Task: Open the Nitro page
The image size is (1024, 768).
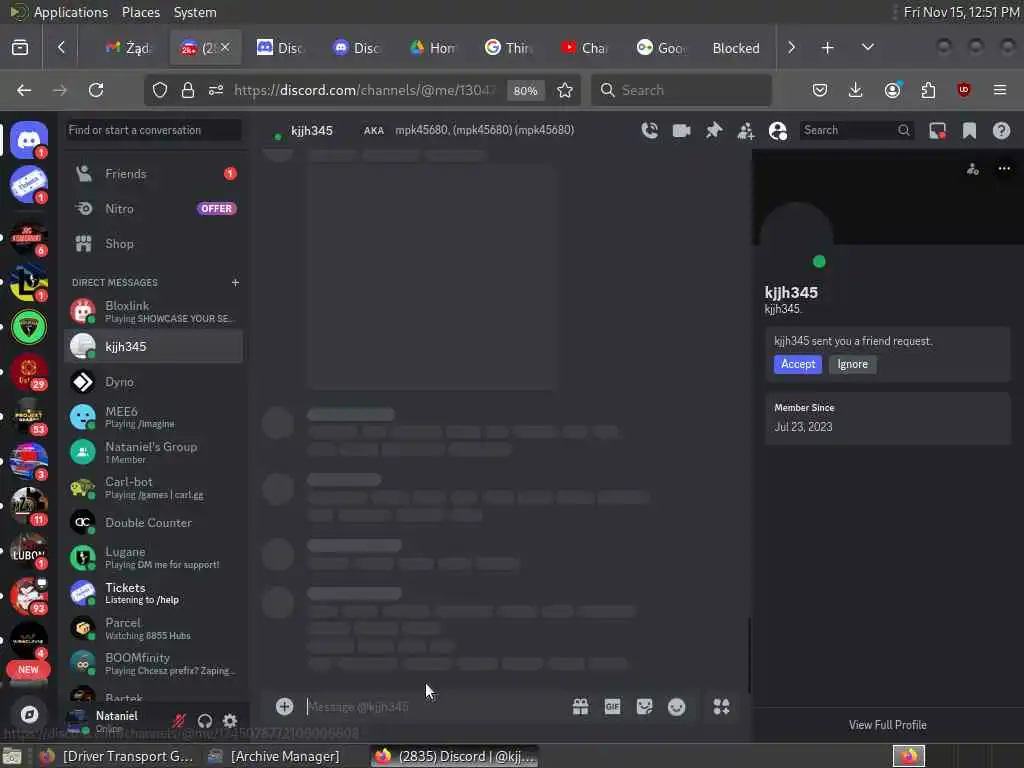Action: click(x=153, y=208)
